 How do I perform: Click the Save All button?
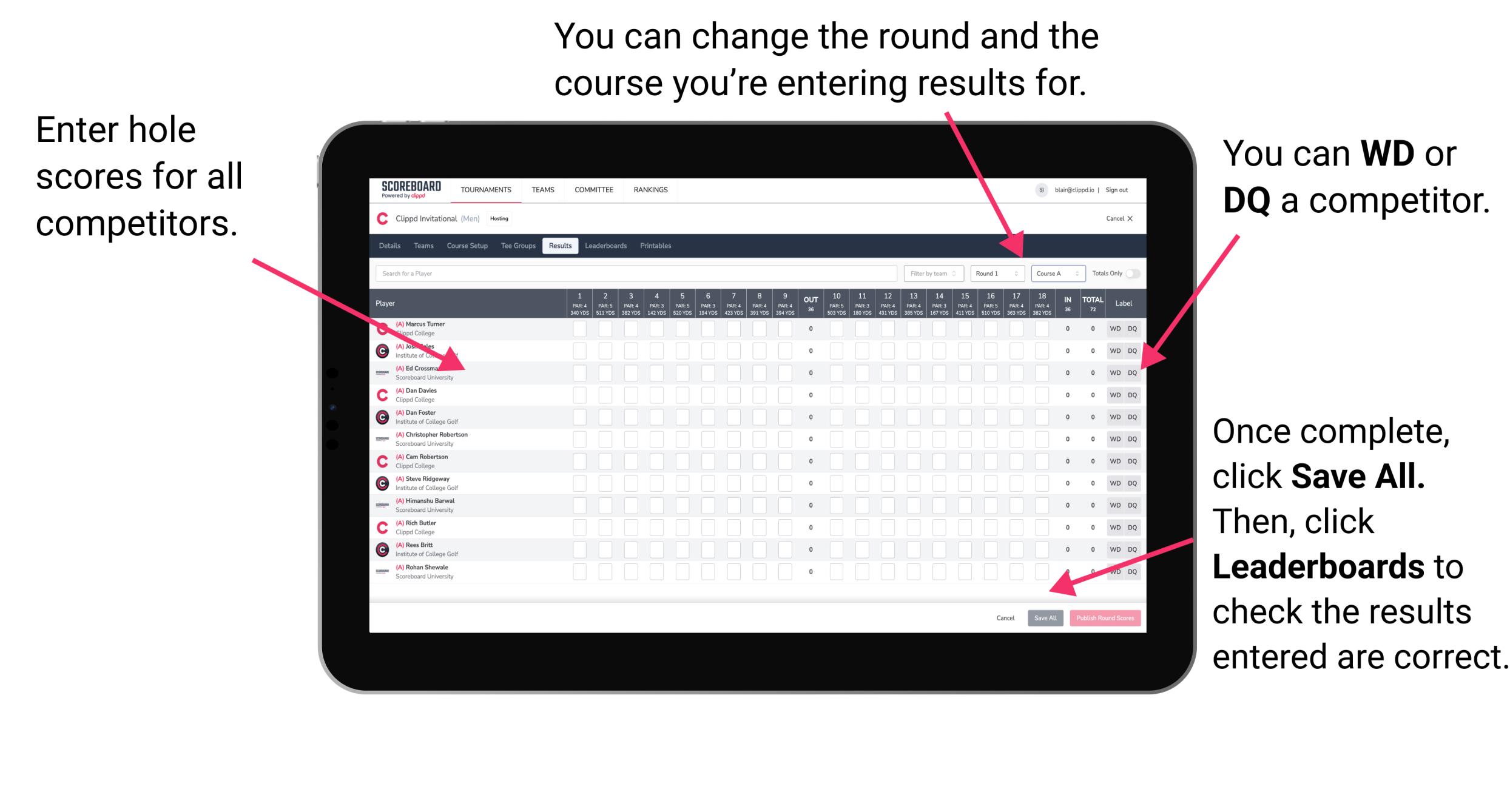click(1045, 618)
